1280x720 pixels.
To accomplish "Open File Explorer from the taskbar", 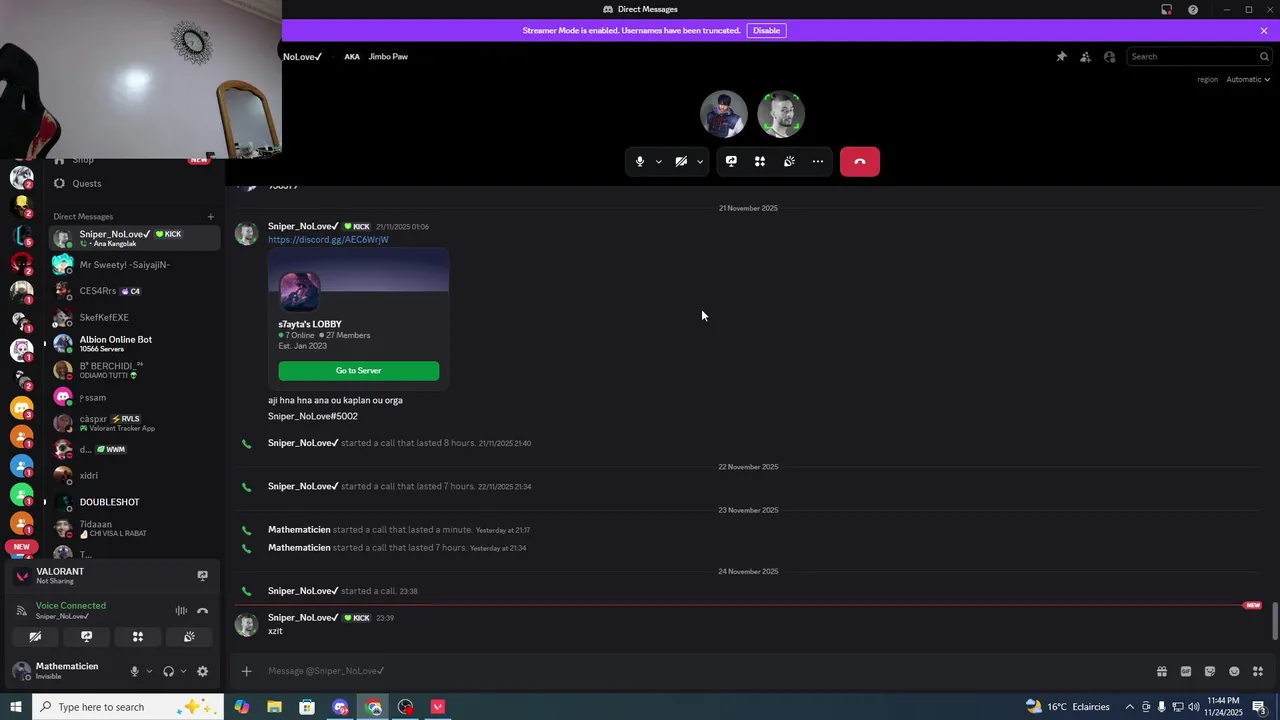I will 274,707.
